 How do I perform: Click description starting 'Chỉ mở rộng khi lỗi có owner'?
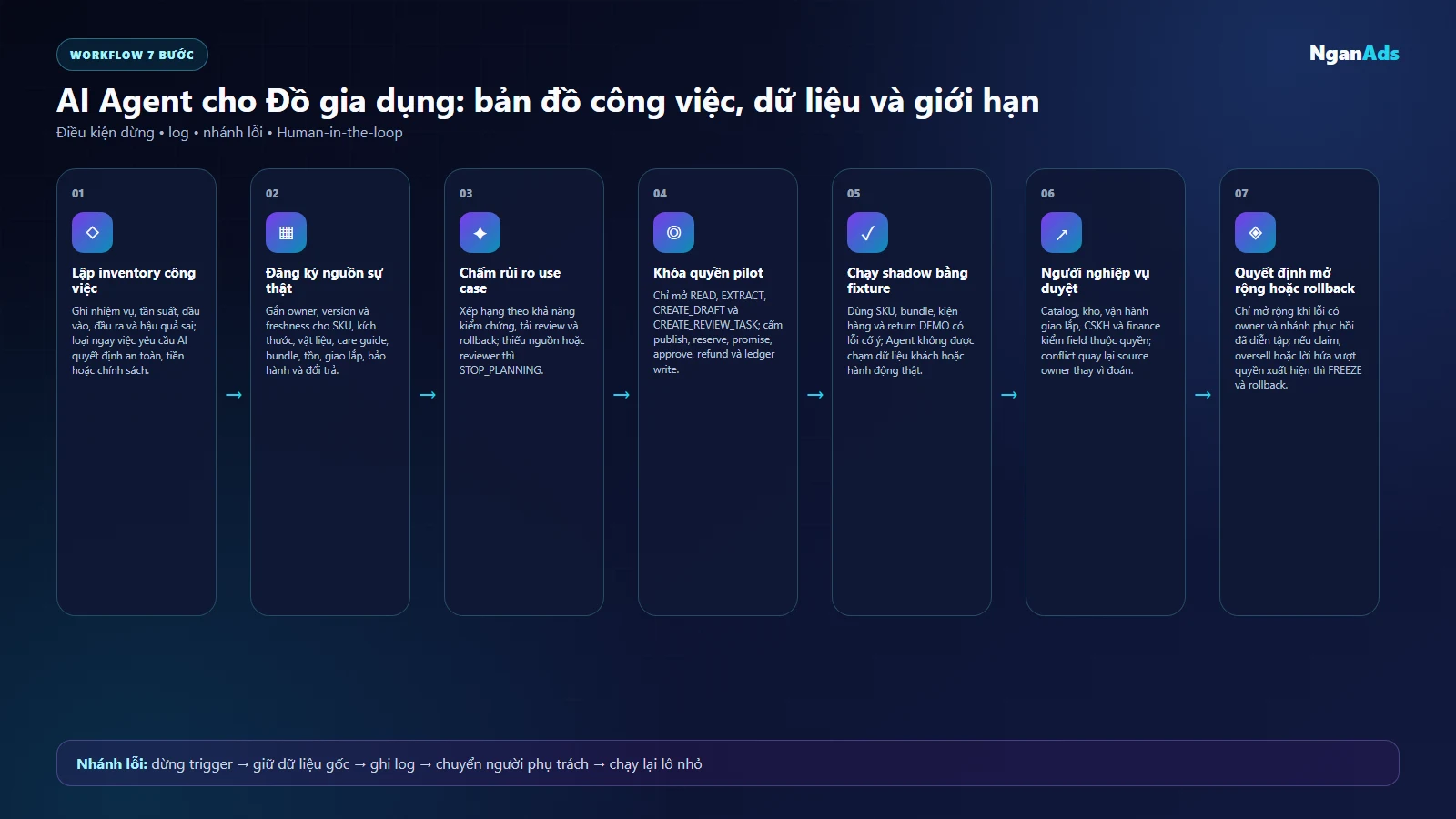(x=1299, y=349)
